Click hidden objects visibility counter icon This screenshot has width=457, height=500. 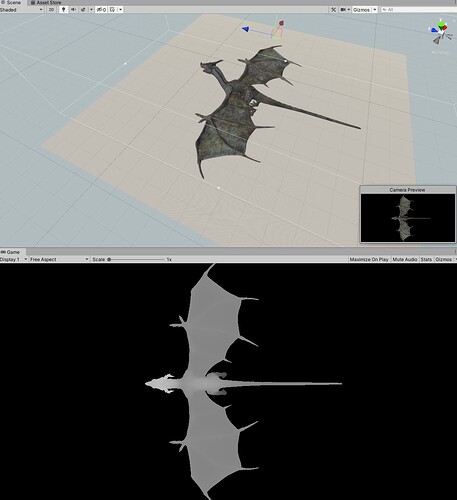(101, 10)
